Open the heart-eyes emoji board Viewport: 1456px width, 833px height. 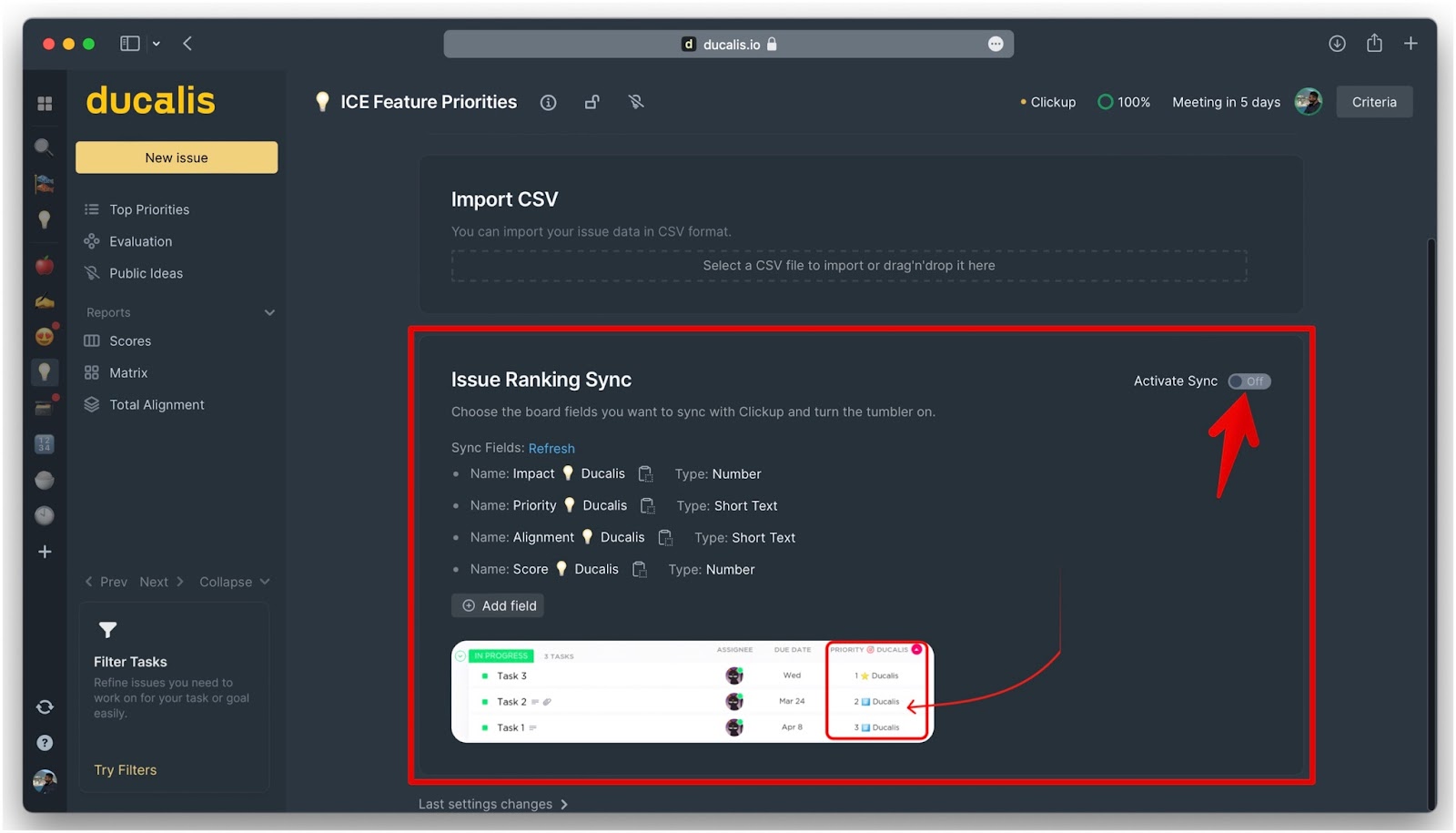coord(45,336)
